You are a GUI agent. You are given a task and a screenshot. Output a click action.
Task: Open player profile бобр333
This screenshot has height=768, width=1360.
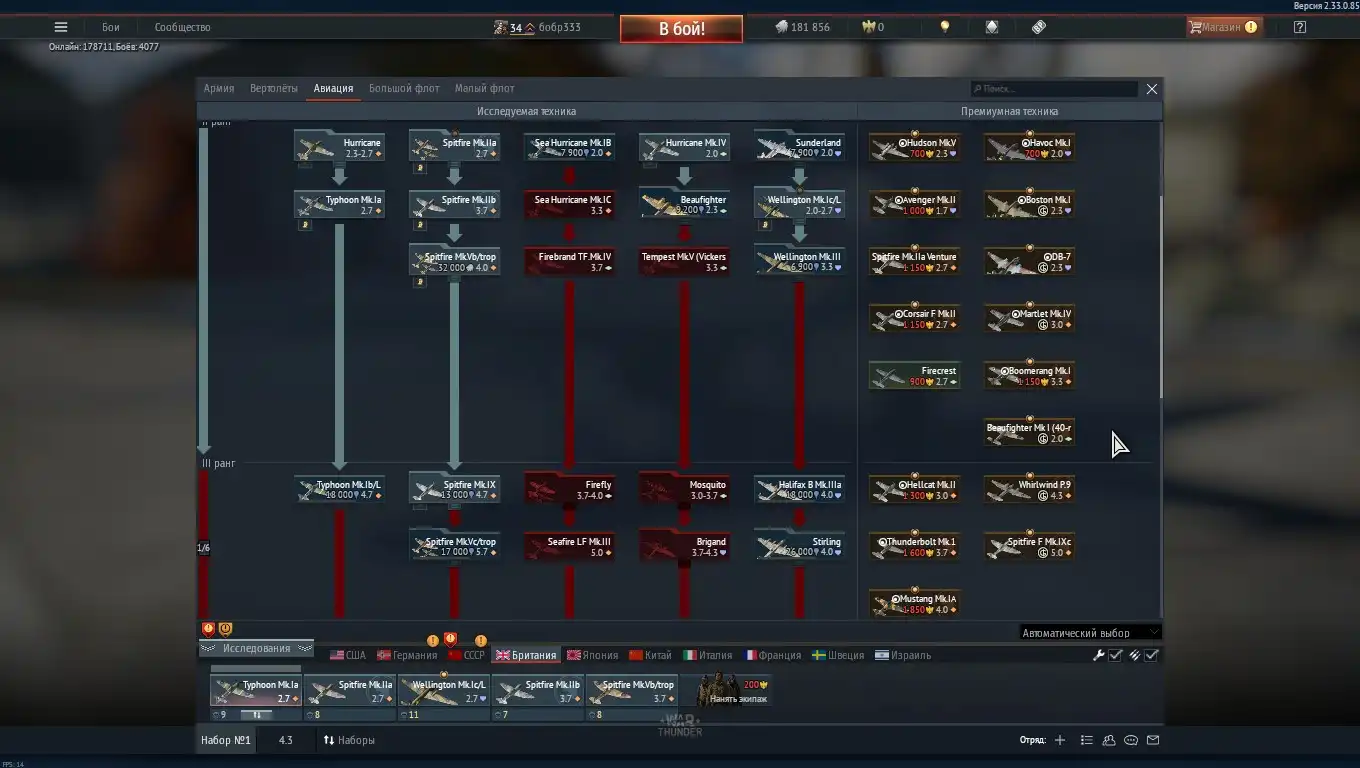(x=560, y=27)
